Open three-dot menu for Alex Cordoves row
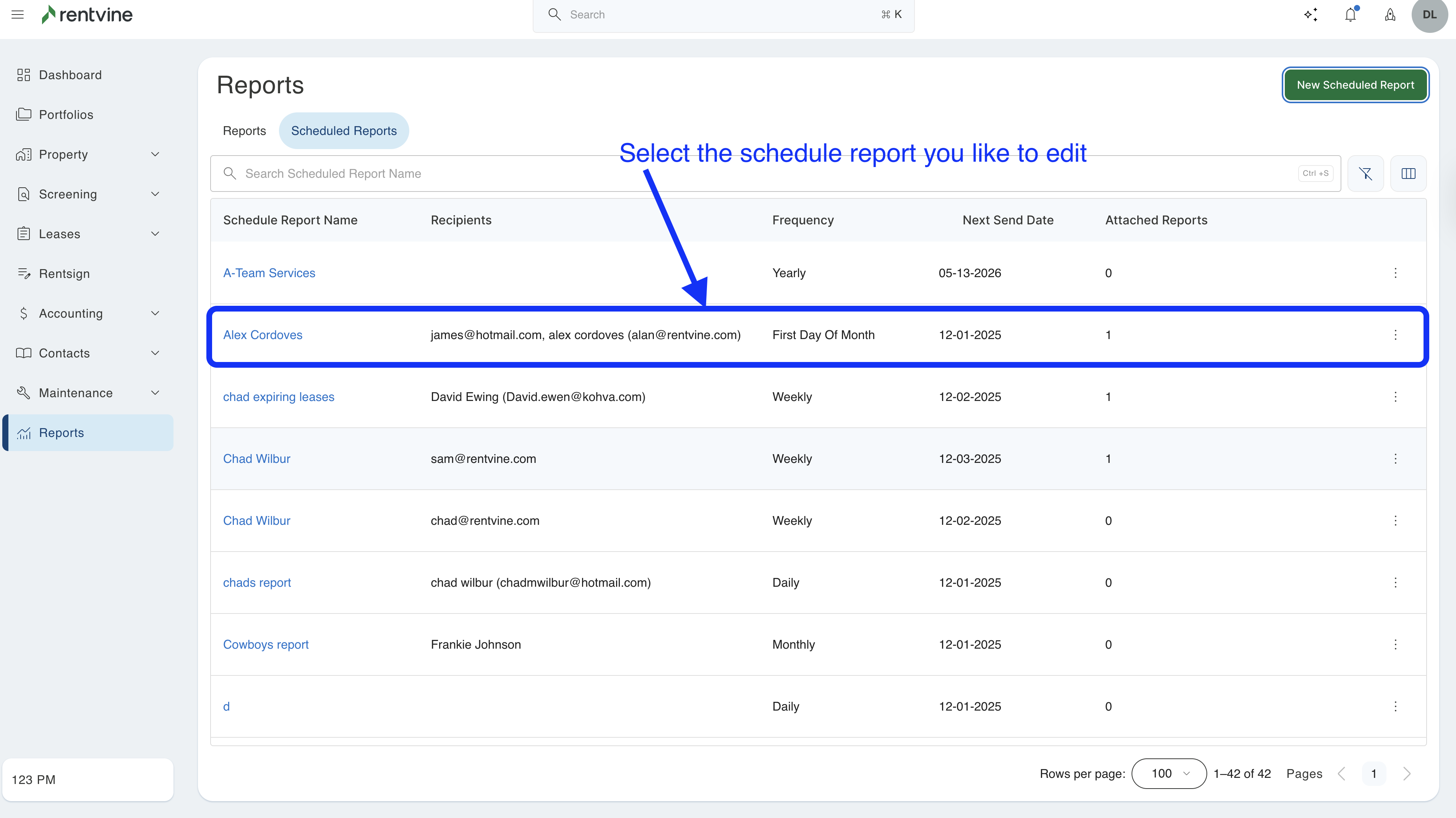Screen dimensions: 1456x818 click(x=1395, y=335)
